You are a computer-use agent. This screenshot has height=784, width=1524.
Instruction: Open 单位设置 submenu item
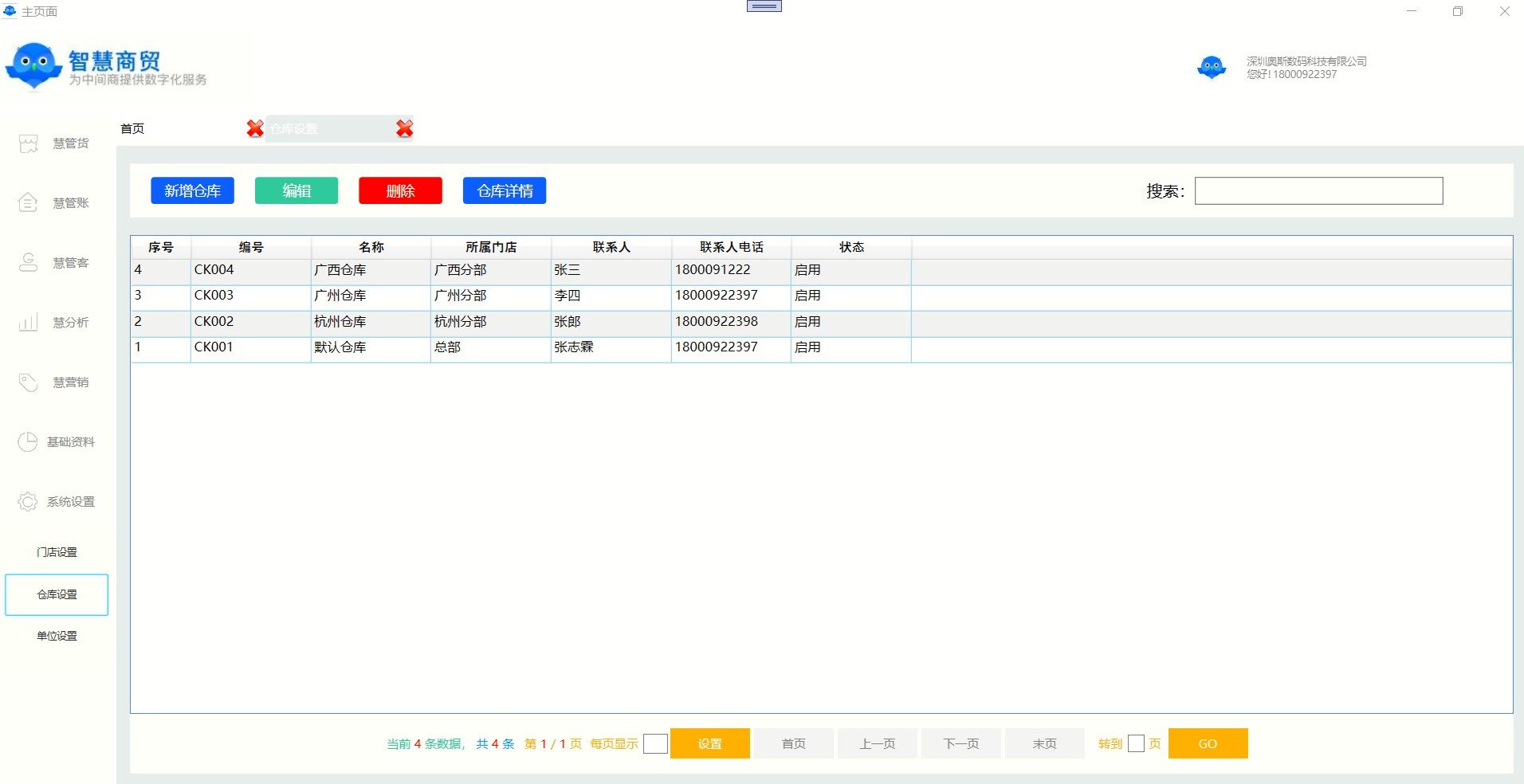(57, 636)
